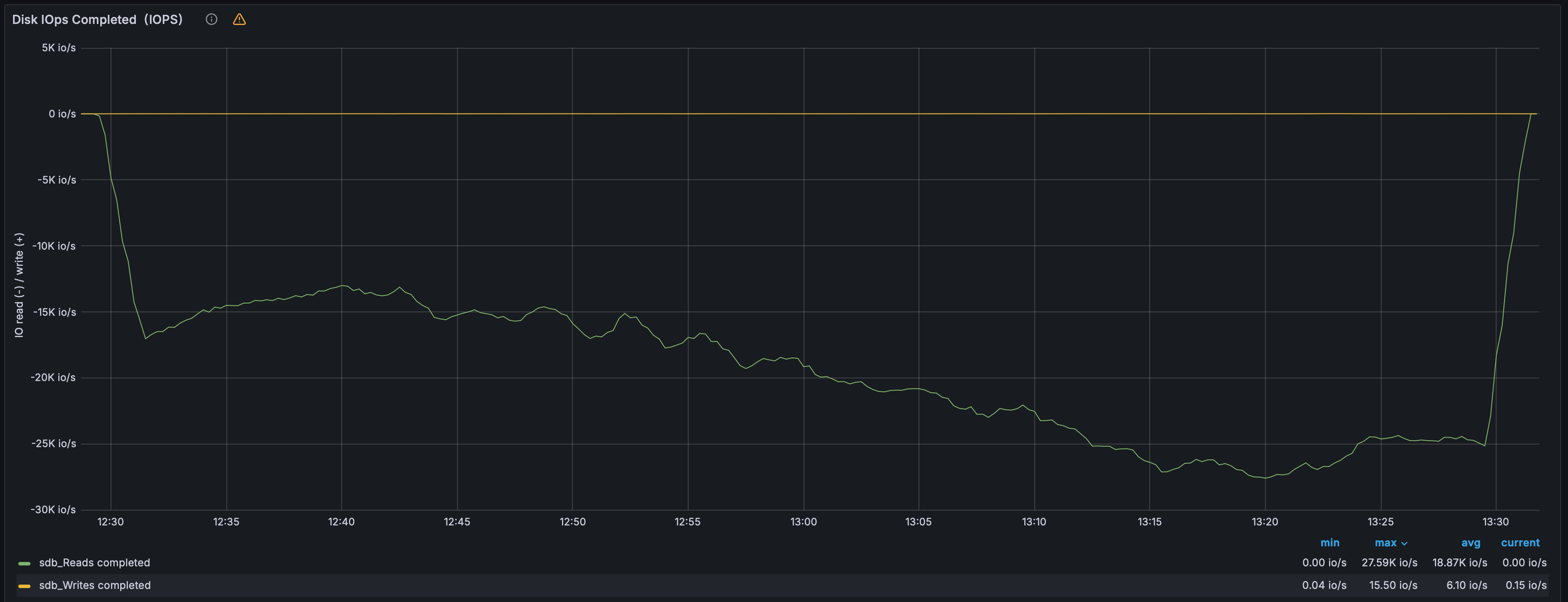Click the 27.59K io/s max value

[x=1389, y=562]
